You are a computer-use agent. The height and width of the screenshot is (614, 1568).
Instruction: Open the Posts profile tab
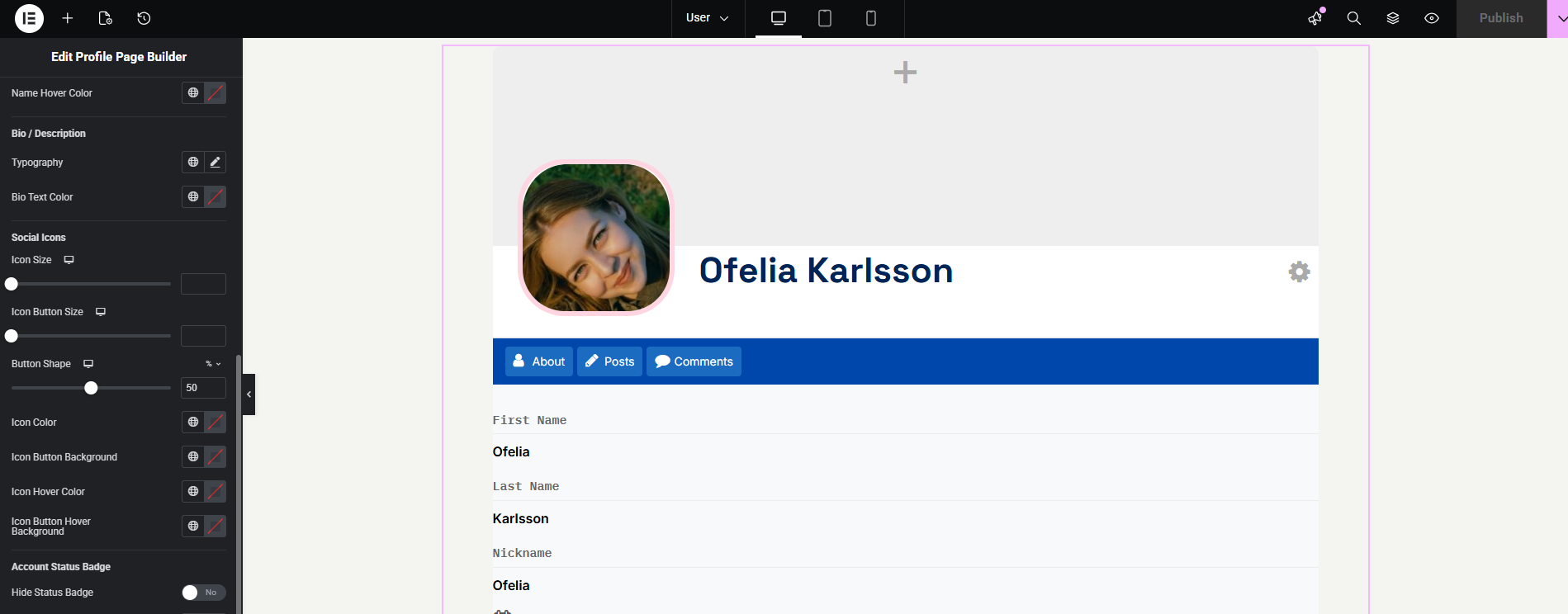click(x=609, y=361)
